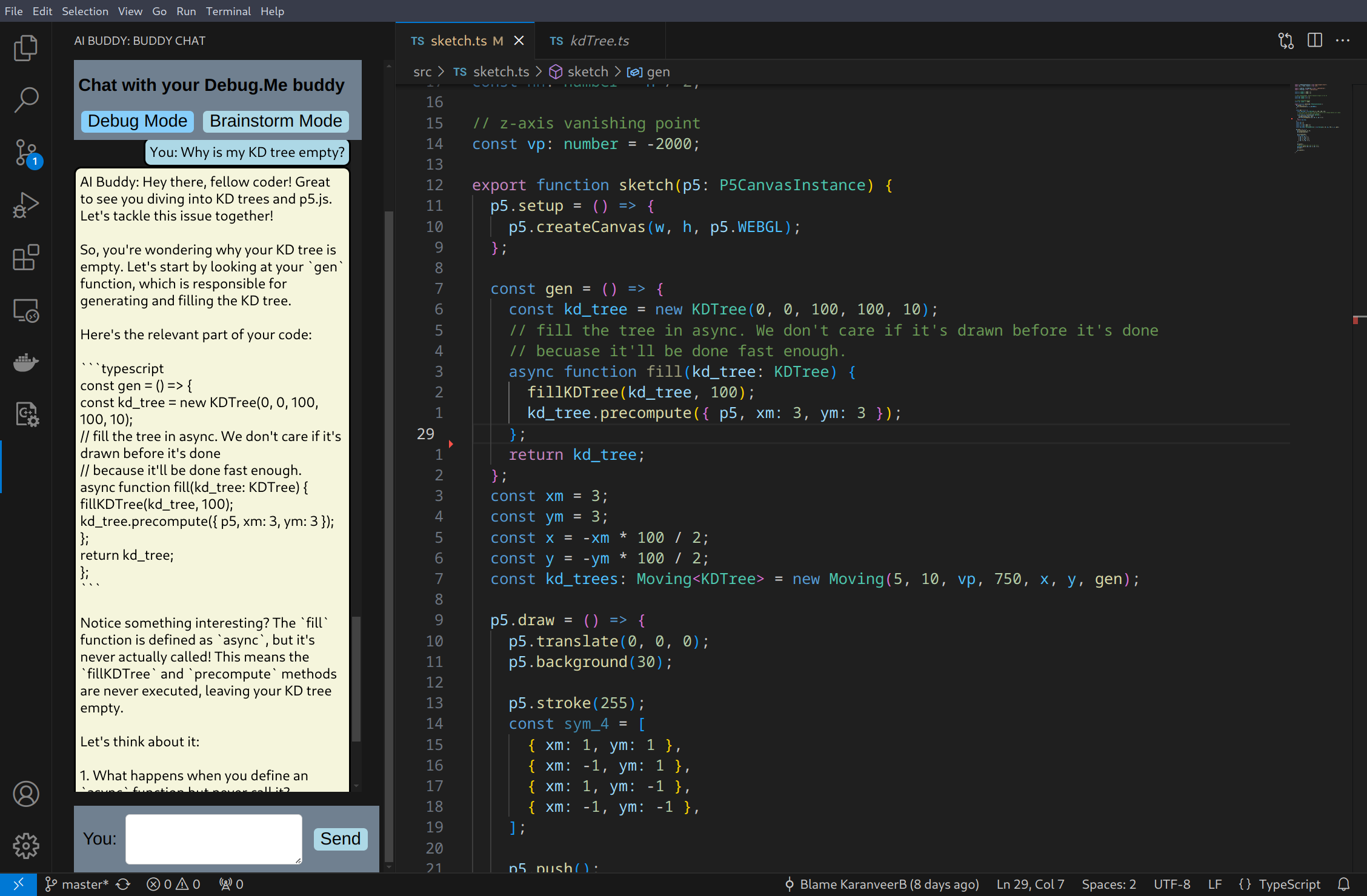Switch to Debug Mode in buddy chat
This screenshot has width=1367, height=896.
click(x=138, y=121)
